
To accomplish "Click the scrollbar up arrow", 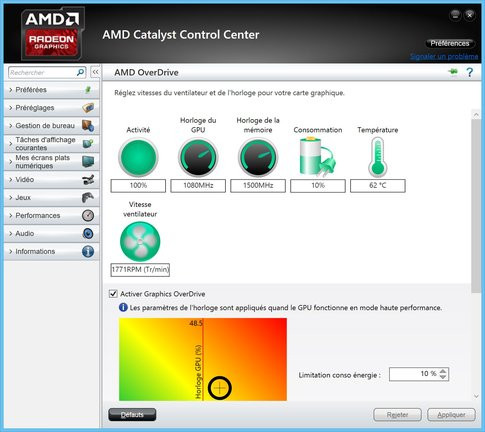I will [x=476, y=115].
